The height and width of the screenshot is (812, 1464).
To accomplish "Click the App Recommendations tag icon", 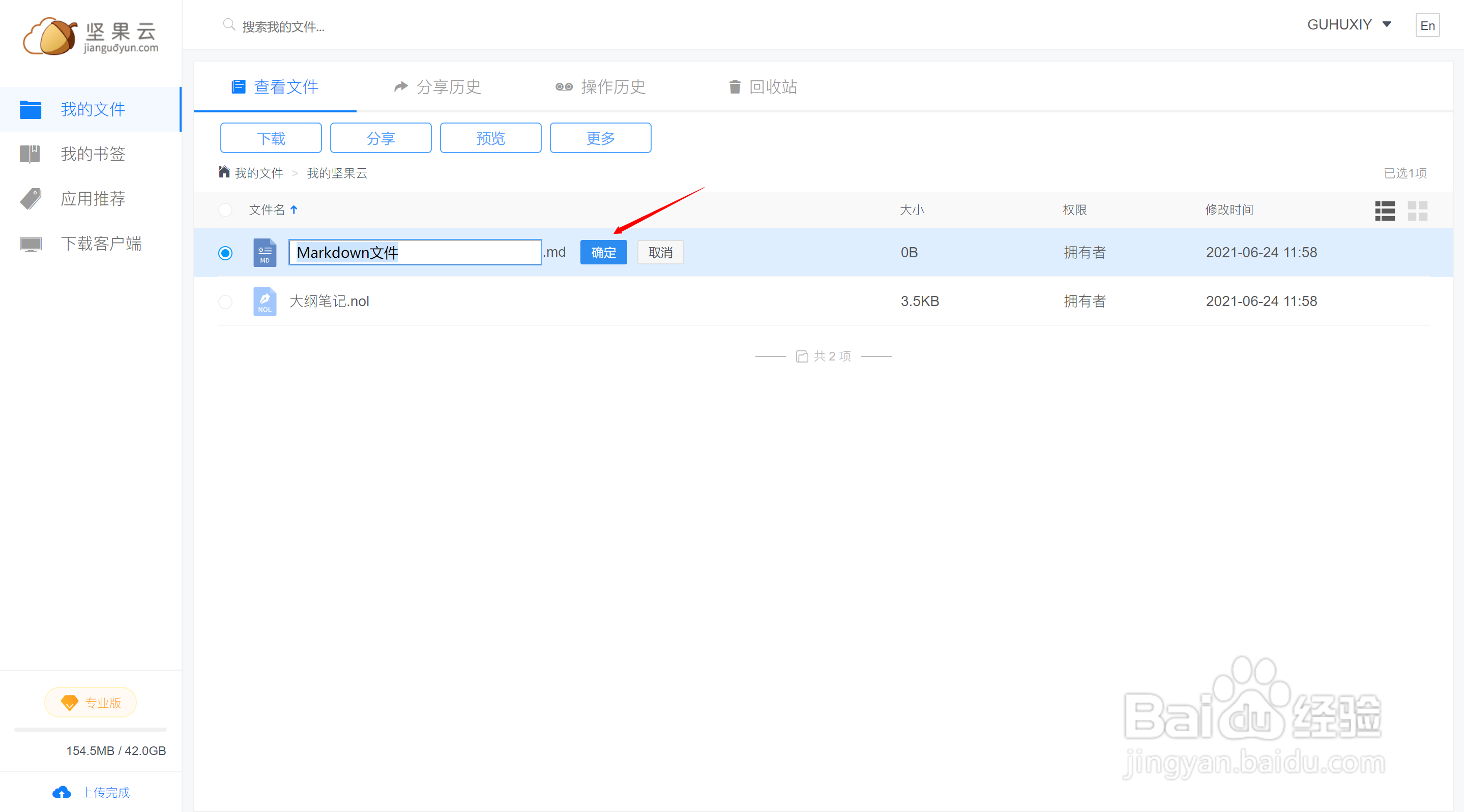I will point(31,199).
